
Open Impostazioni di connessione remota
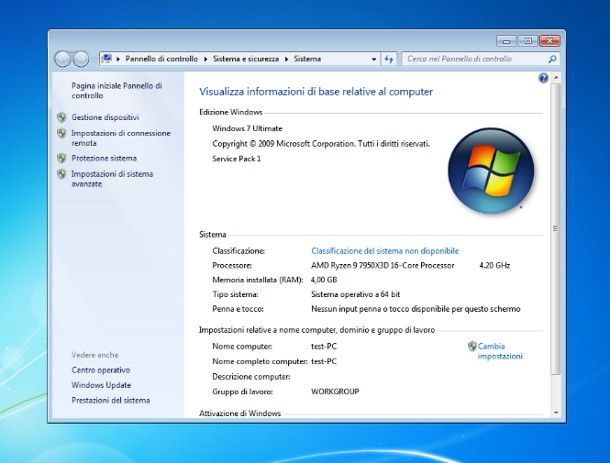point(121,138)
